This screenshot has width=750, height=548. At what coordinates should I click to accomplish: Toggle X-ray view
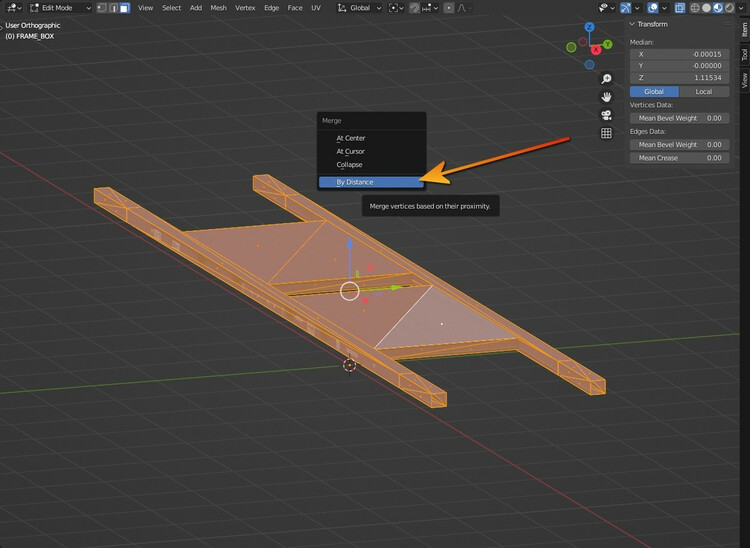tap(680, 8)
